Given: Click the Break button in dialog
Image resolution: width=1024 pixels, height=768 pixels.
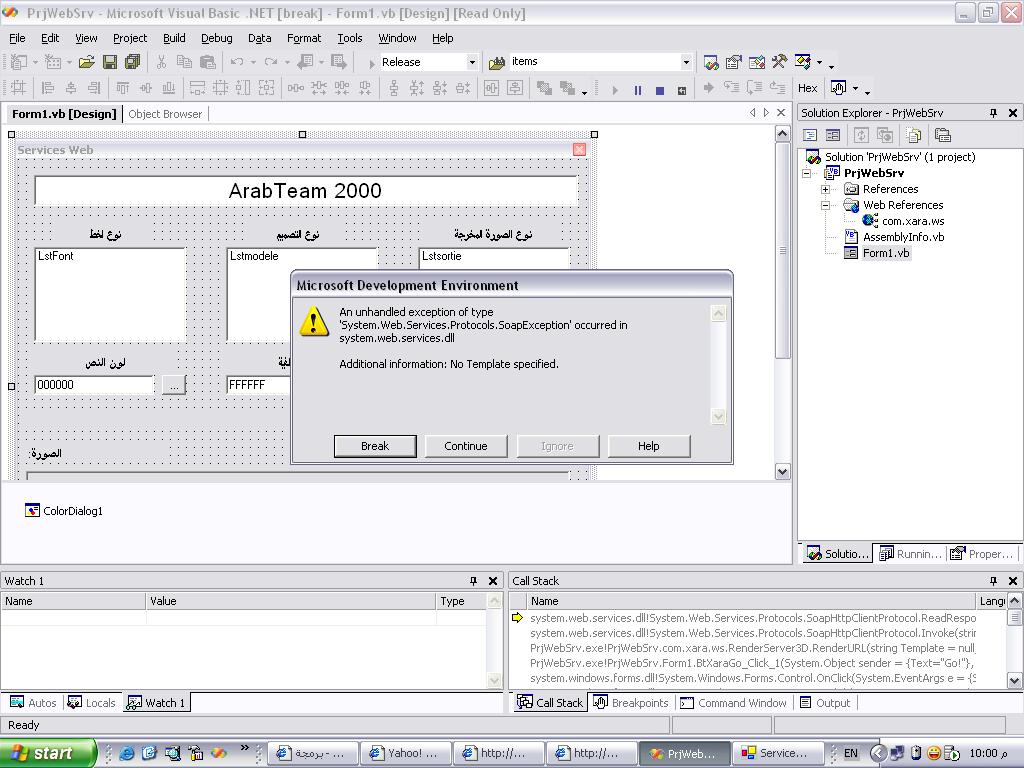Looking at the screenshot, I should click(x=375, y=446).
